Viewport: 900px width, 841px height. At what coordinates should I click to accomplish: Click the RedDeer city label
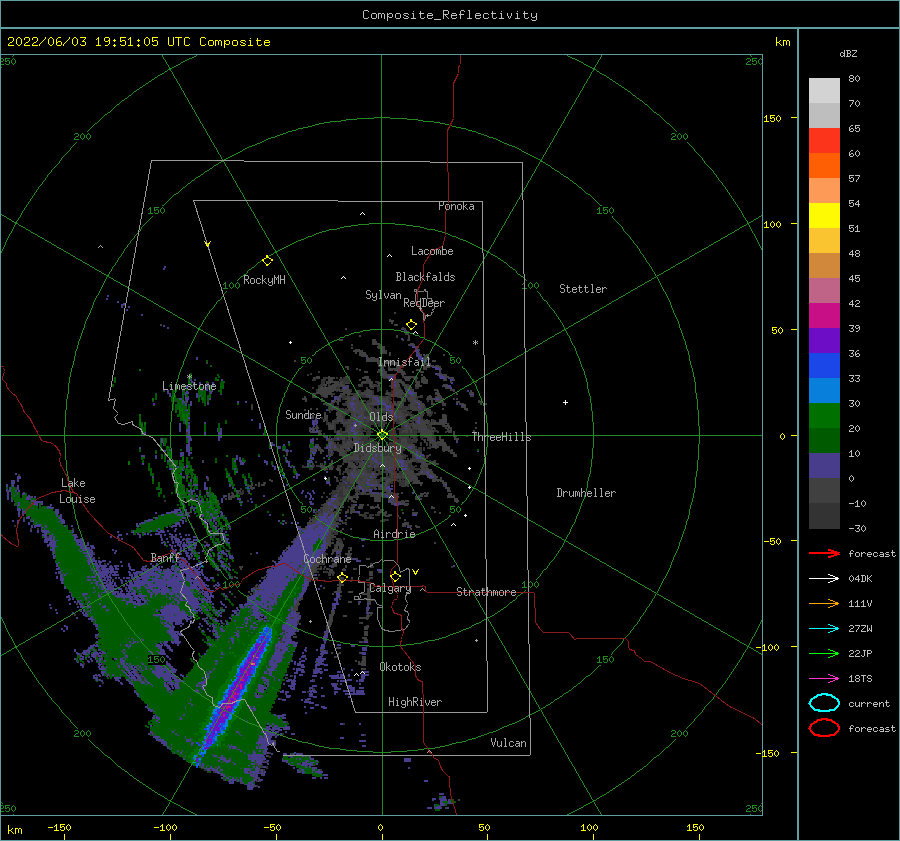424,303
